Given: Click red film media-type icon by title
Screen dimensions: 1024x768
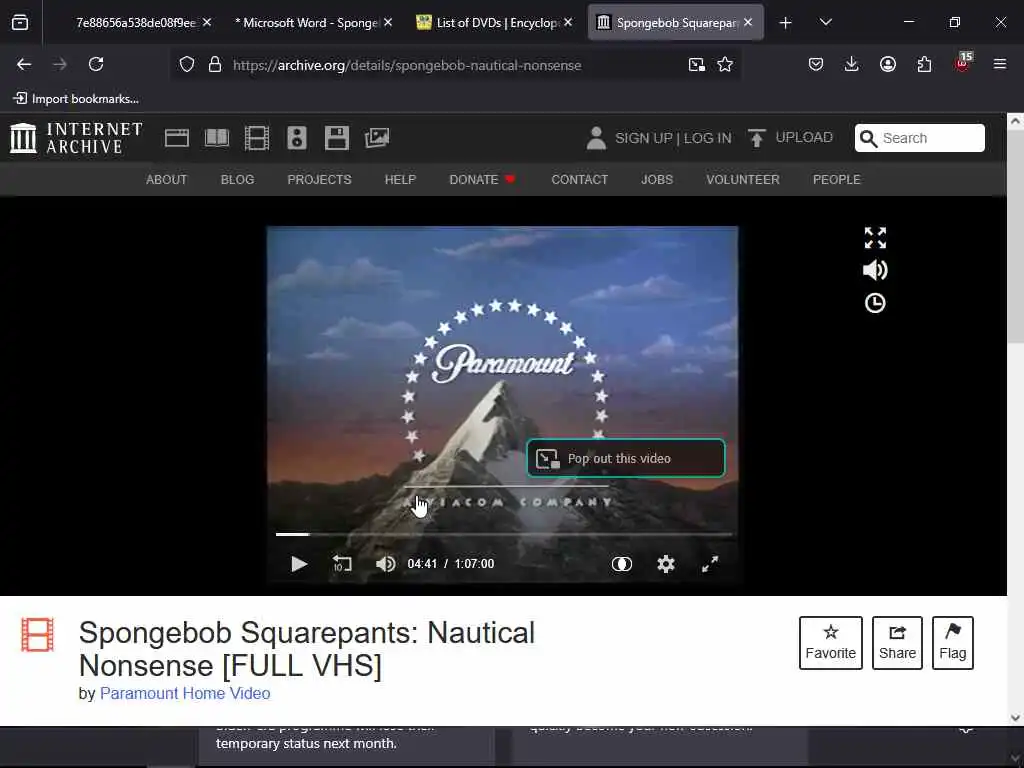Looking at the screenshot, I should pos(37,635).
